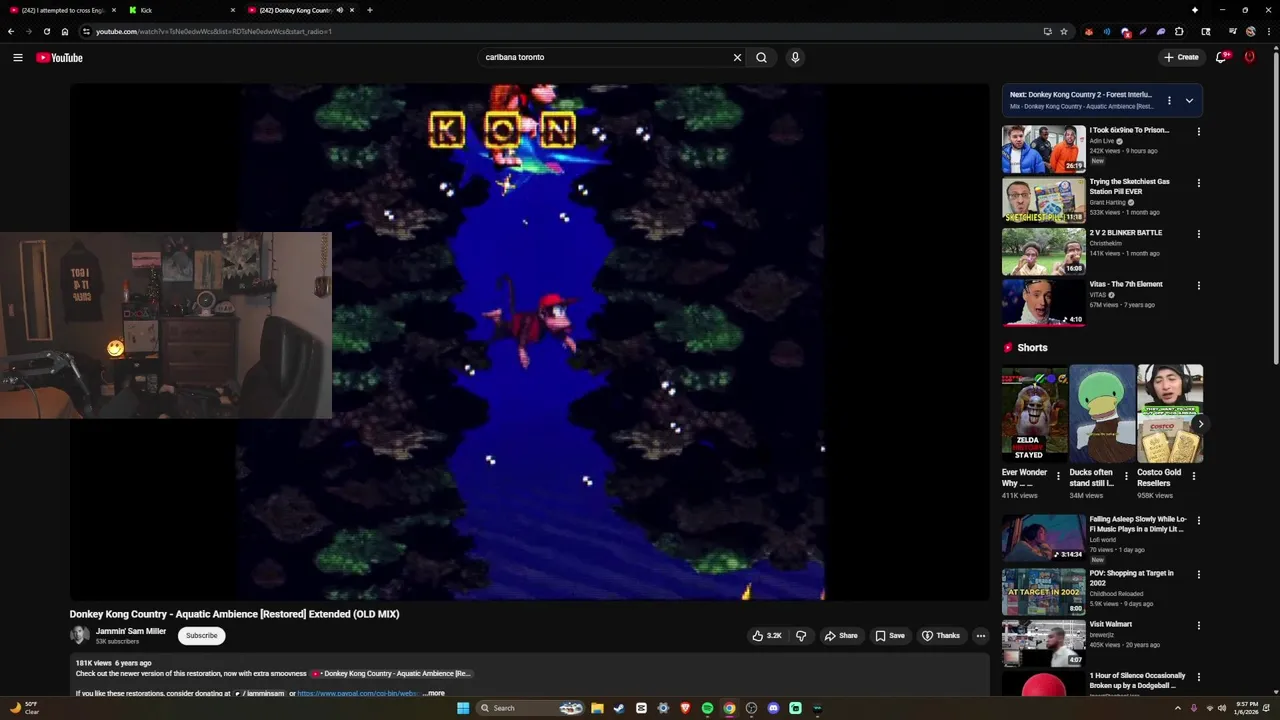Click the taskbar Search box
The height and width of the screenshot is (720, 1280).
(x=531, y=708)
